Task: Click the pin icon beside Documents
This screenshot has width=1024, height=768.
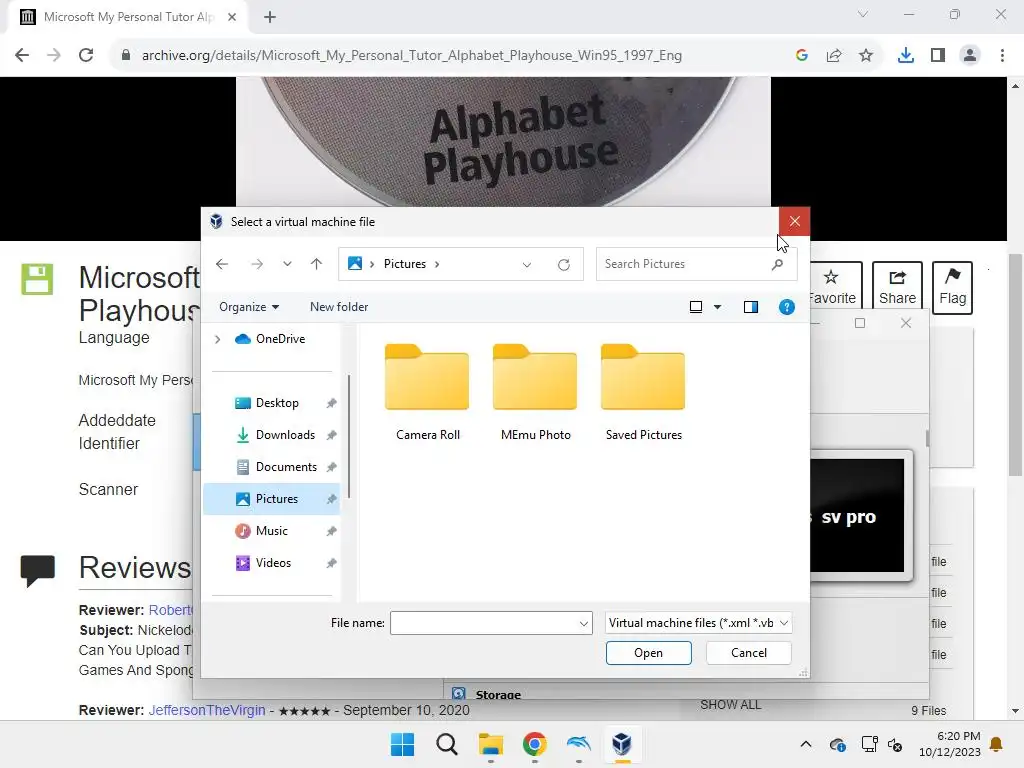Action: [331, 467]
